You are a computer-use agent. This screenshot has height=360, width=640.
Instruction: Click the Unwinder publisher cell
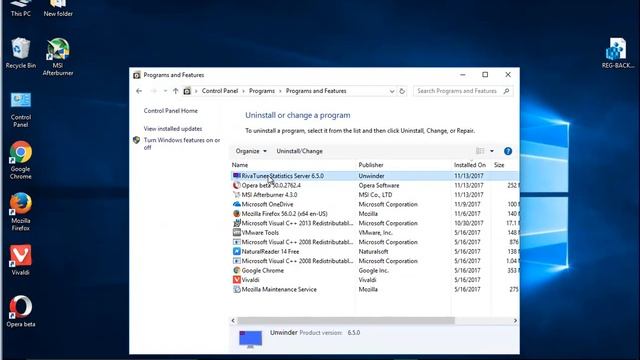[371, 176]
